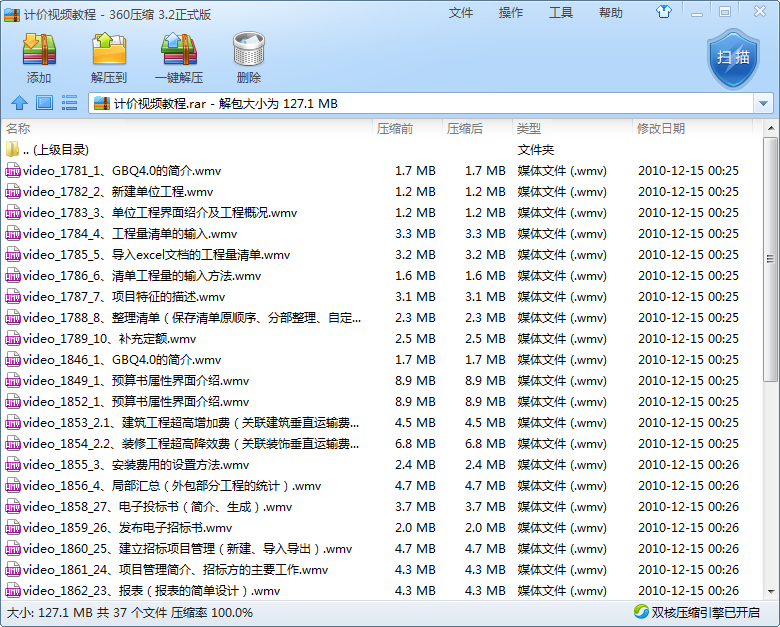Click the 双核压缩引擎 status icon
This screenshot has height=627, width=780.
[641, 612]
